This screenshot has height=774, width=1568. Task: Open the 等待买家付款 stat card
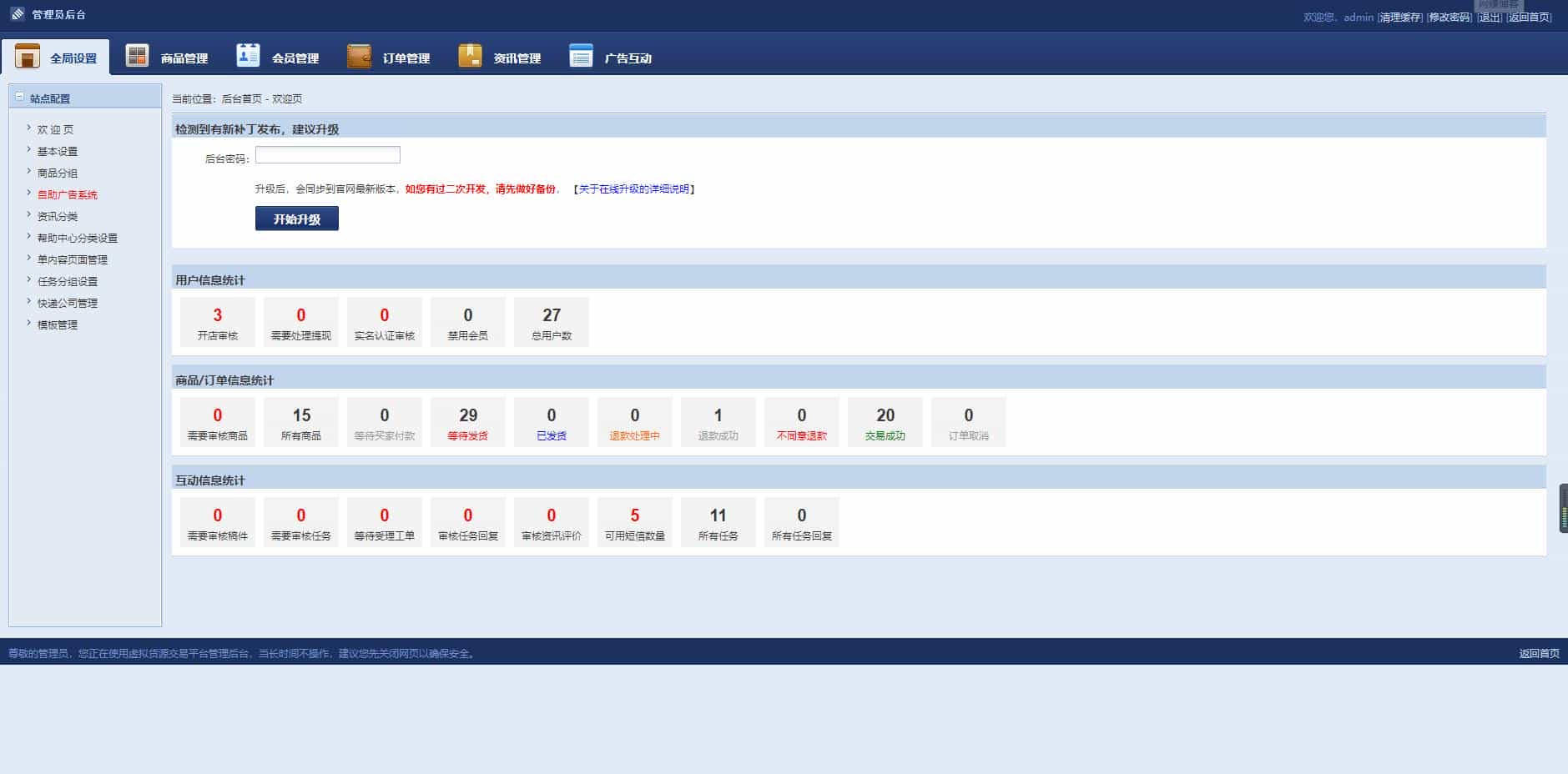point(385,422)
